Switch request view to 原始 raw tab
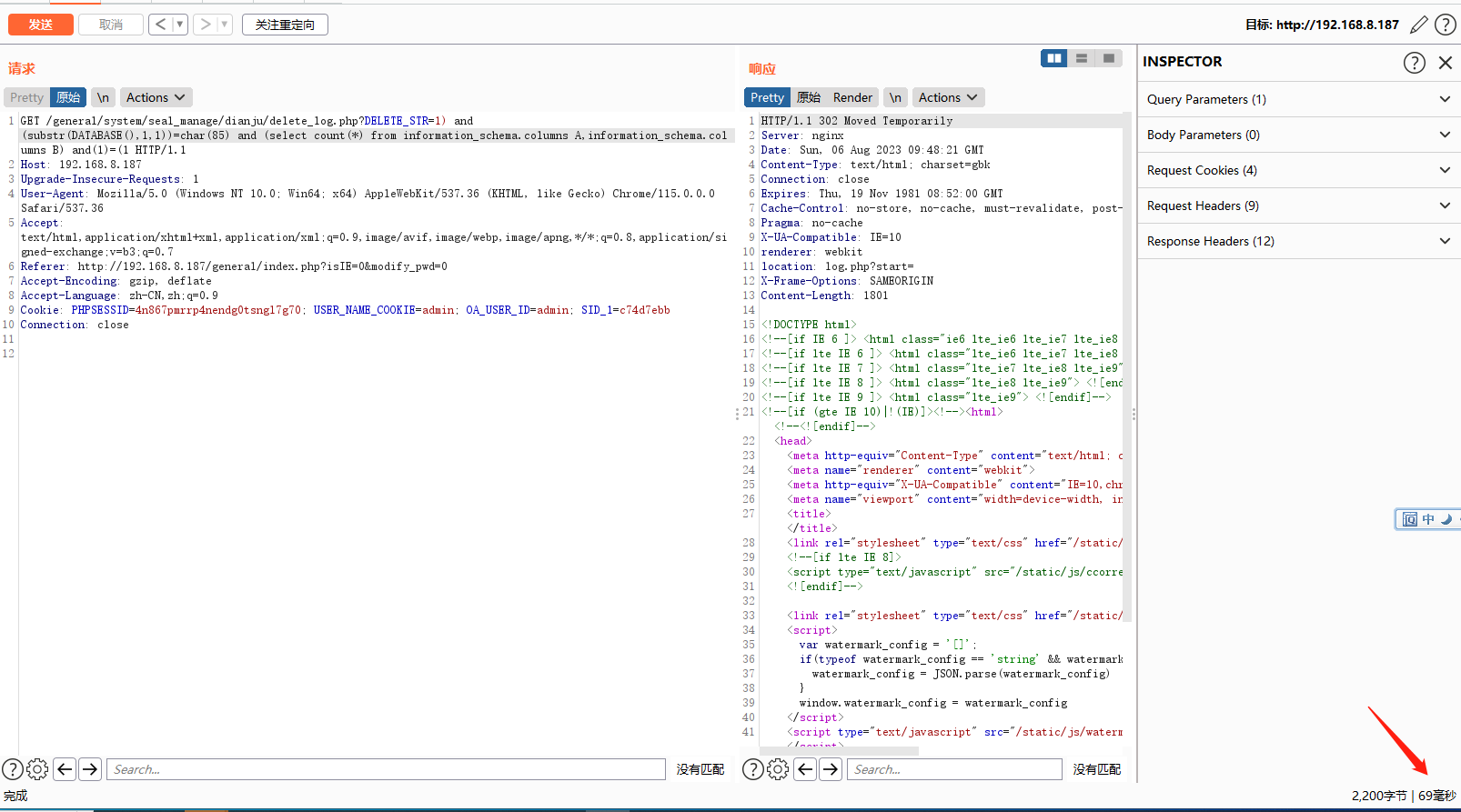 pos(68,97)
